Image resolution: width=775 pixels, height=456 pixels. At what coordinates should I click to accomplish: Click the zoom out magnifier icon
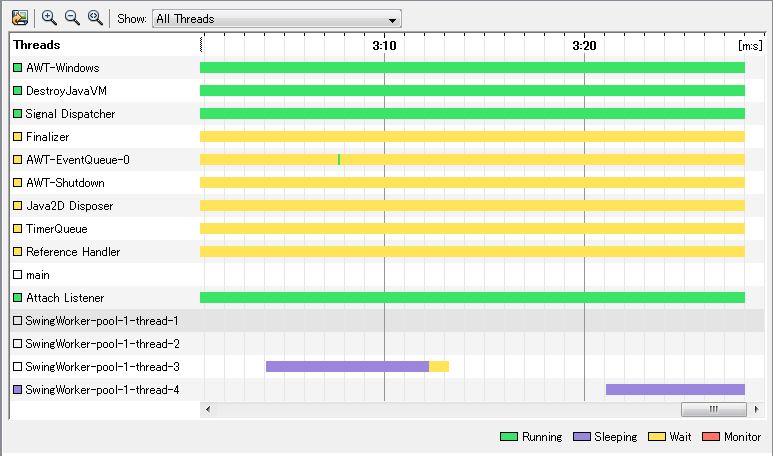point(72,18)
